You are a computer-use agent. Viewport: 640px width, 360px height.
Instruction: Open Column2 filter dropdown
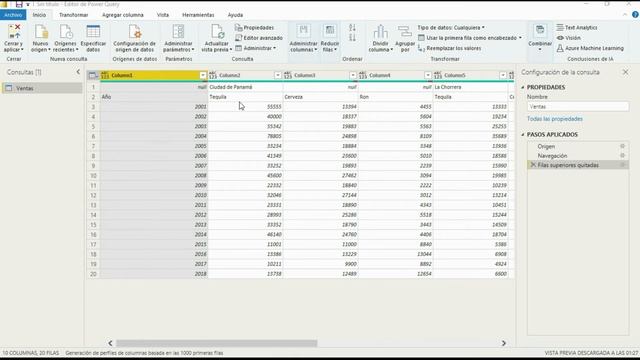[x=278, y=75]
